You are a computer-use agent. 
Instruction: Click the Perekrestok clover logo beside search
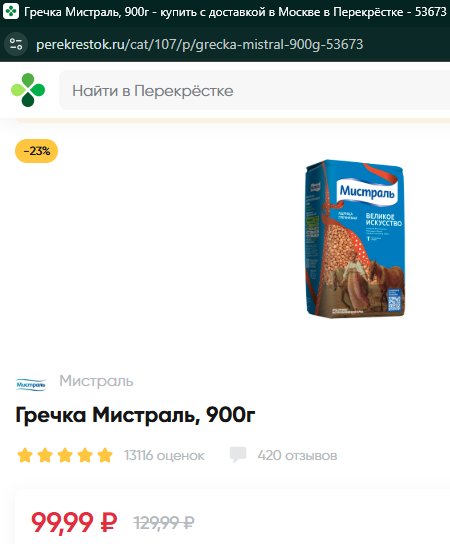point(28,90)
